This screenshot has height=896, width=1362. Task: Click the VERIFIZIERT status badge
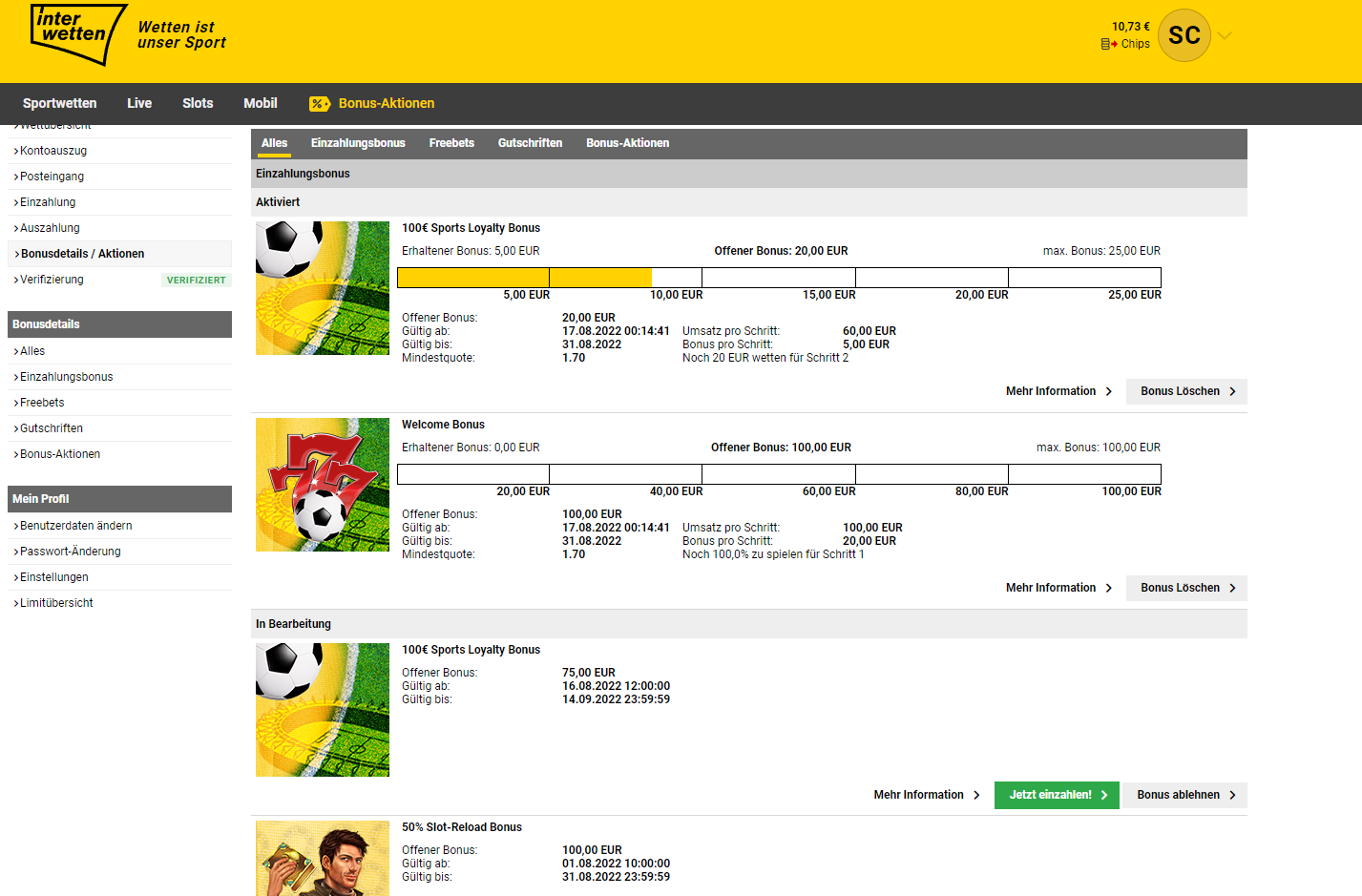pyautogui.click(x=197, y=281)
